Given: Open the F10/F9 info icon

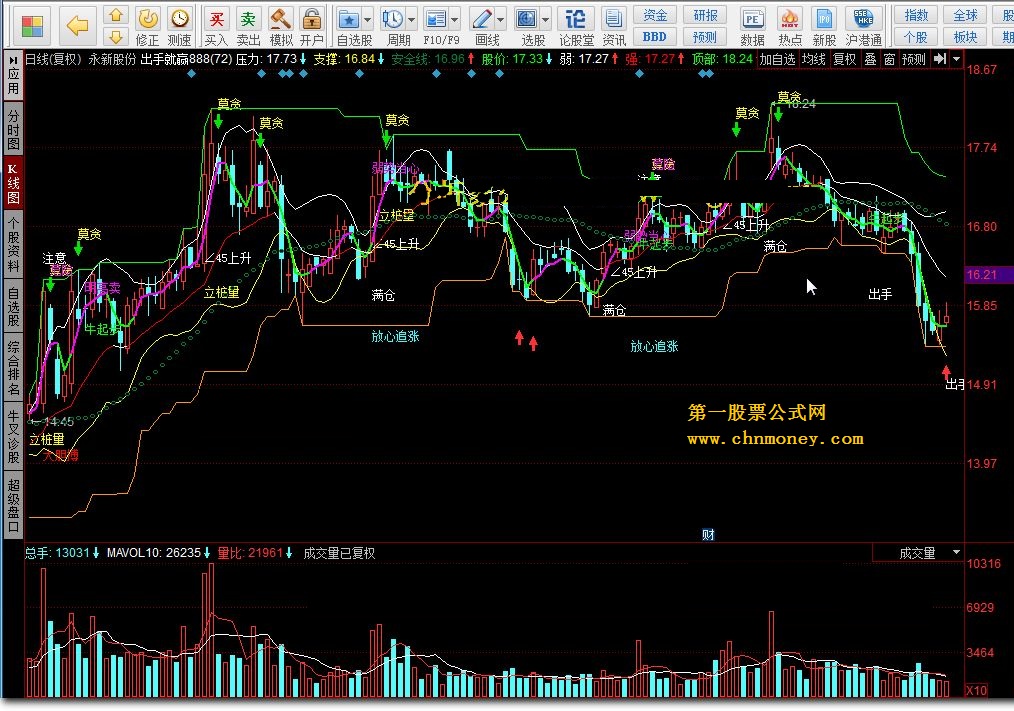Looking at the screenshot, I should pyautogui.click(x=437, y=19).
